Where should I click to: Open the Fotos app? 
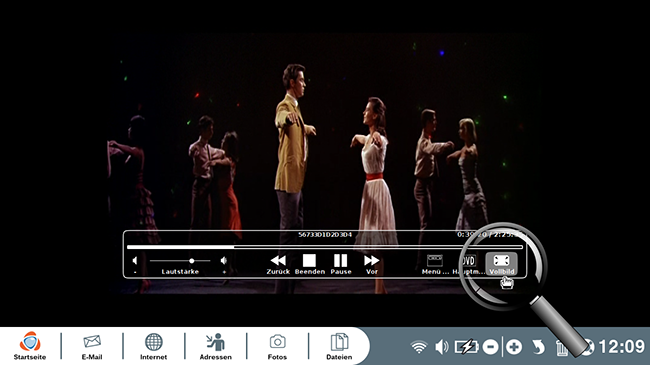tap(277, 346)
